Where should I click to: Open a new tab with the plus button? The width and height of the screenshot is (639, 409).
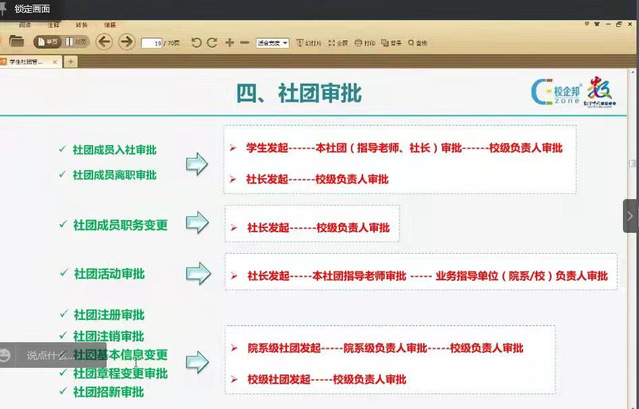click(x=71, y=62)
